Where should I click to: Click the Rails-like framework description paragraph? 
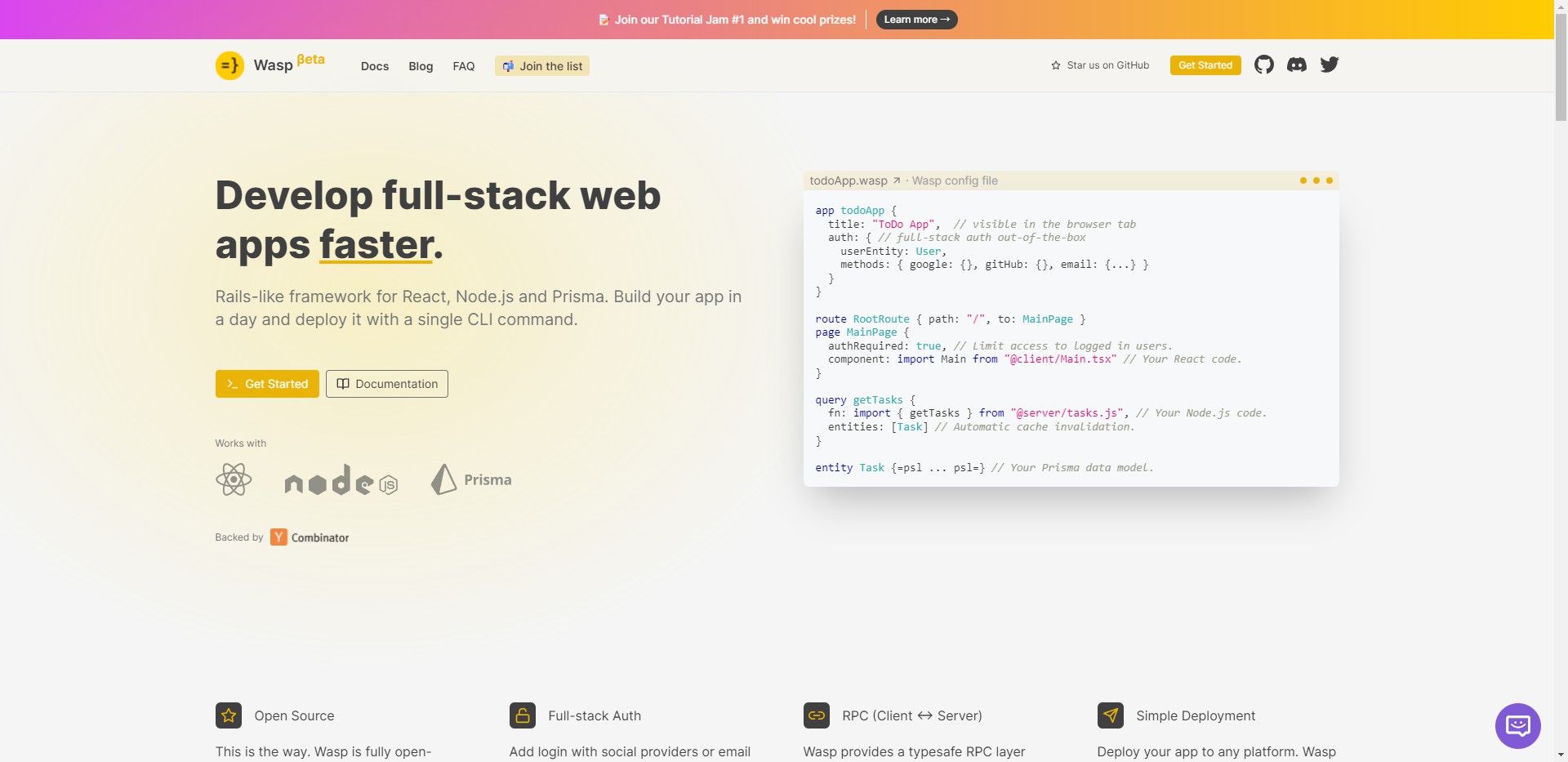[479, 308]
